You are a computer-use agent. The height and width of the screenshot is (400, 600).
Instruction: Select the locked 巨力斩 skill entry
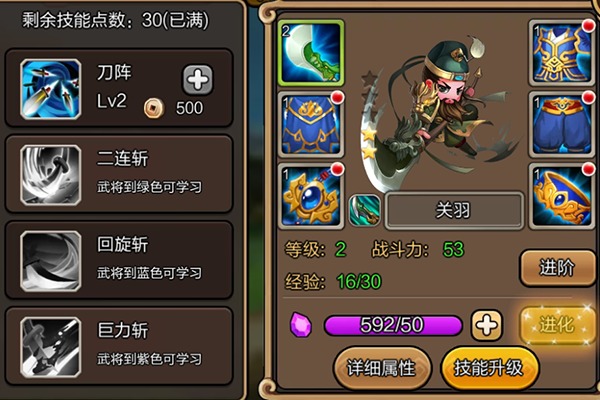[x=119, y=346]
